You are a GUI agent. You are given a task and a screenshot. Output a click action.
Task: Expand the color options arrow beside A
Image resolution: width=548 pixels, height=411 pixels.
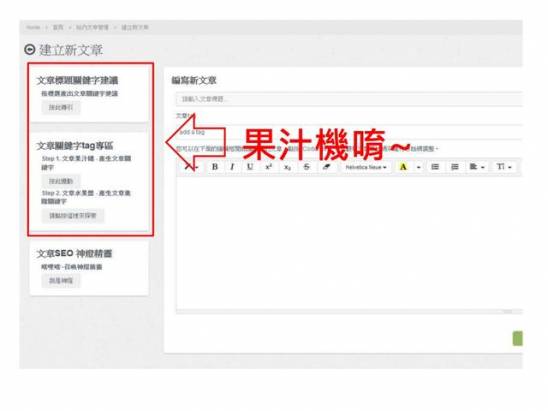coord(419,167)
